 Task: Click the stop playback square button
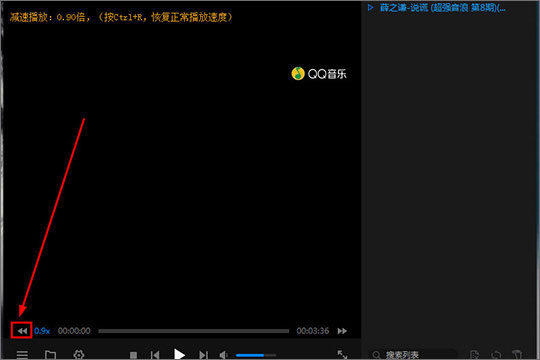click(x=133, y=355)
